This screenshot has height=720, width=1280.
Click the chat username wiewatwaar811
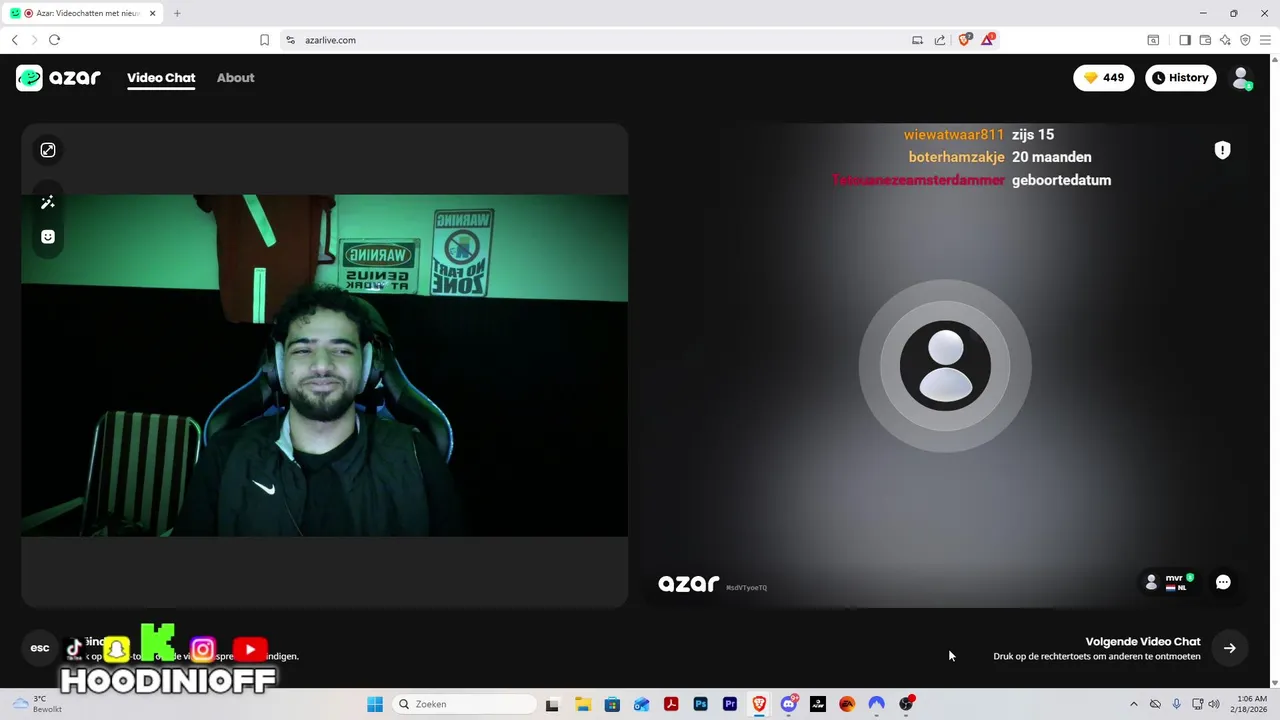pos(954,135)
